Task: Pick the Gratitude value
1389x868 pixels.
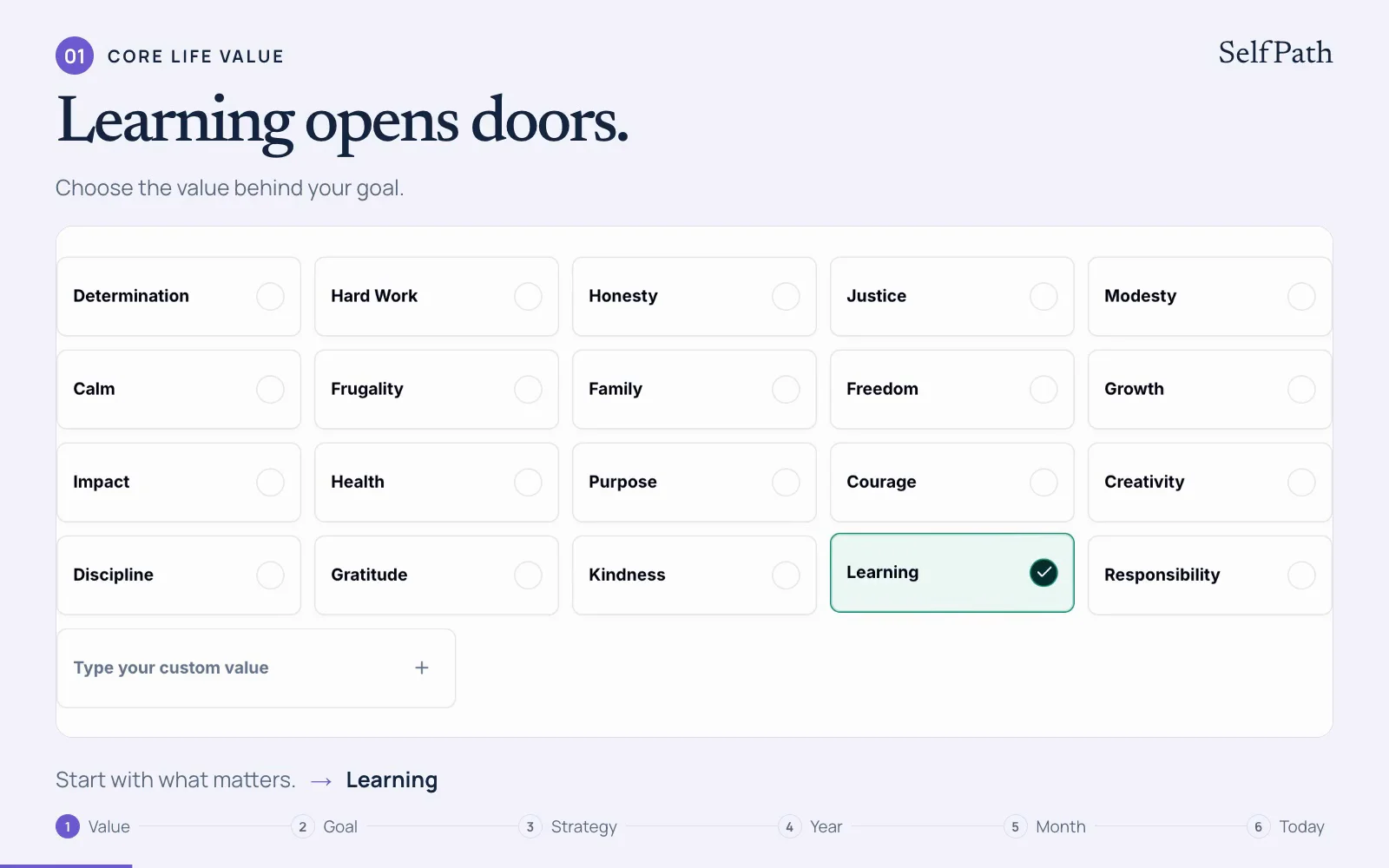Action: tap(437, 575)
